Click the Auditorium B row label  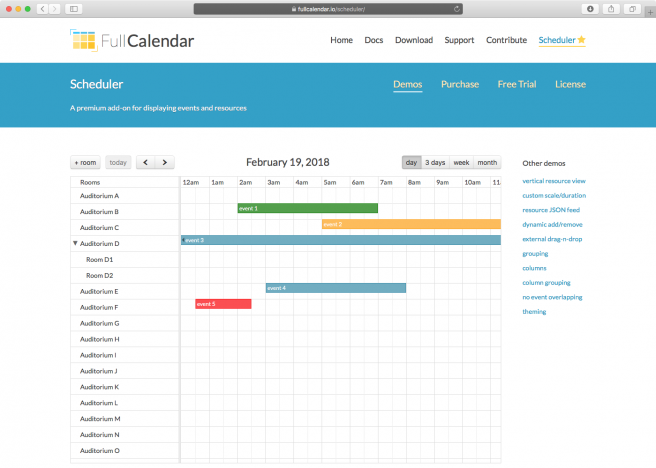(99, 212)
